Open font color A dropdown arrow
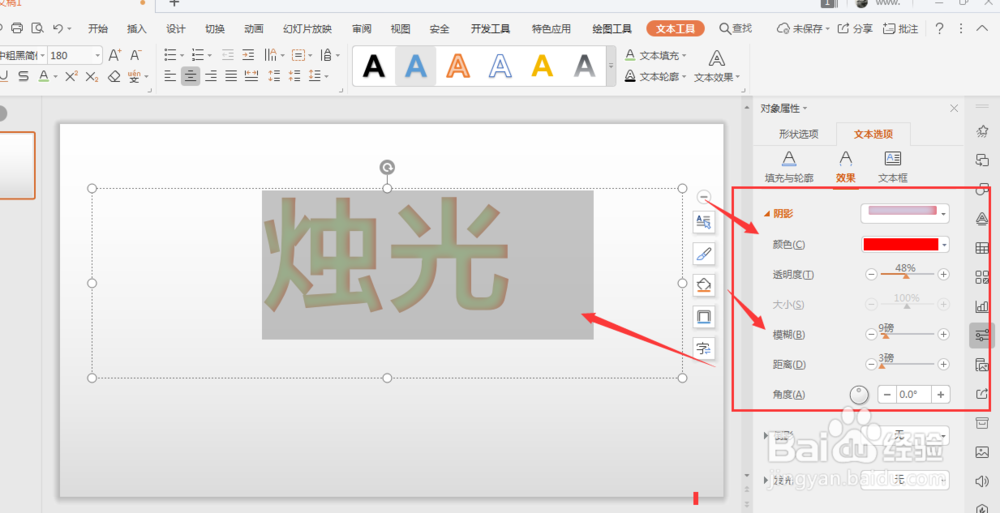The width and height of the screenshot is (1000, 513). [x=55, y=77]
